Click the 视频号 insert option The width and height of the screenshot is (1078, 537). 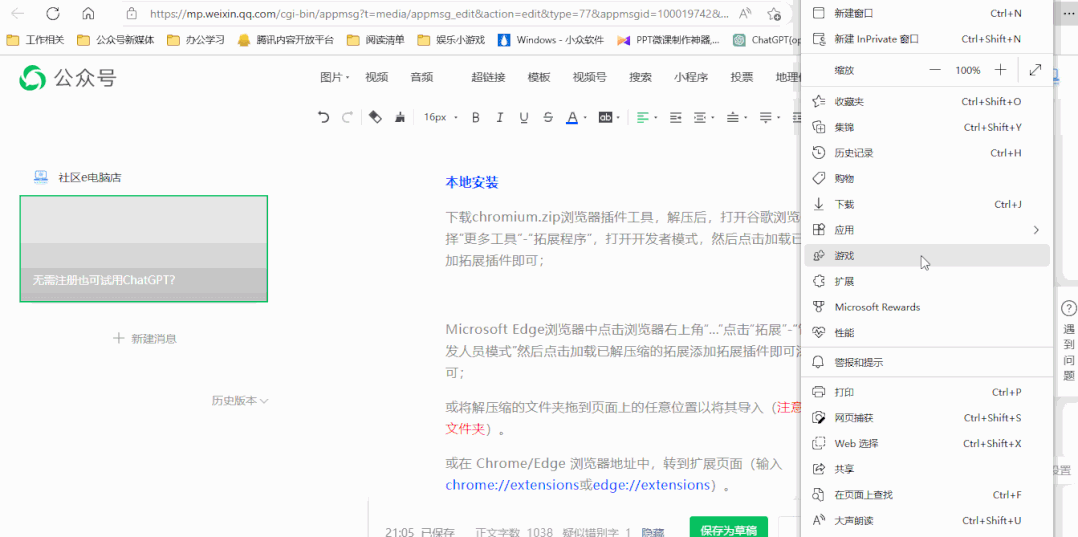point(590,77)
